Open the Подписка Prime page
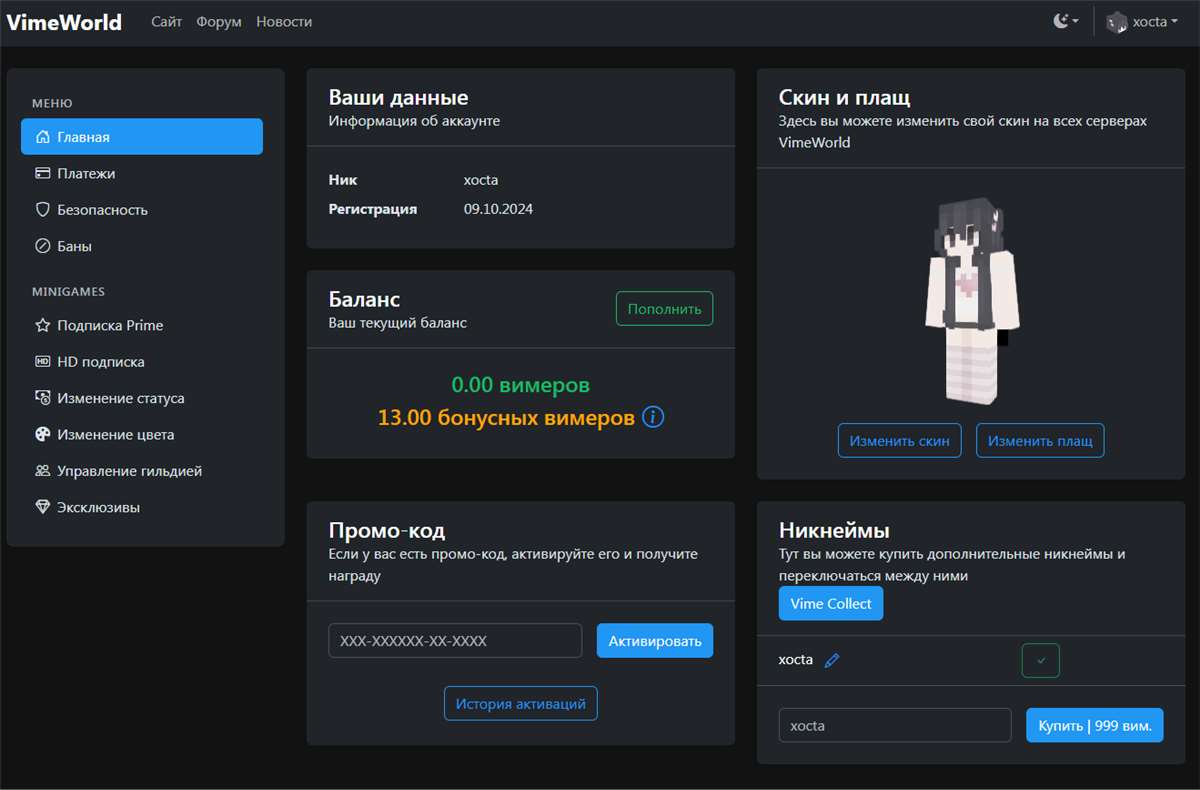Viewport: 1200px width, 790px height. 142,325
